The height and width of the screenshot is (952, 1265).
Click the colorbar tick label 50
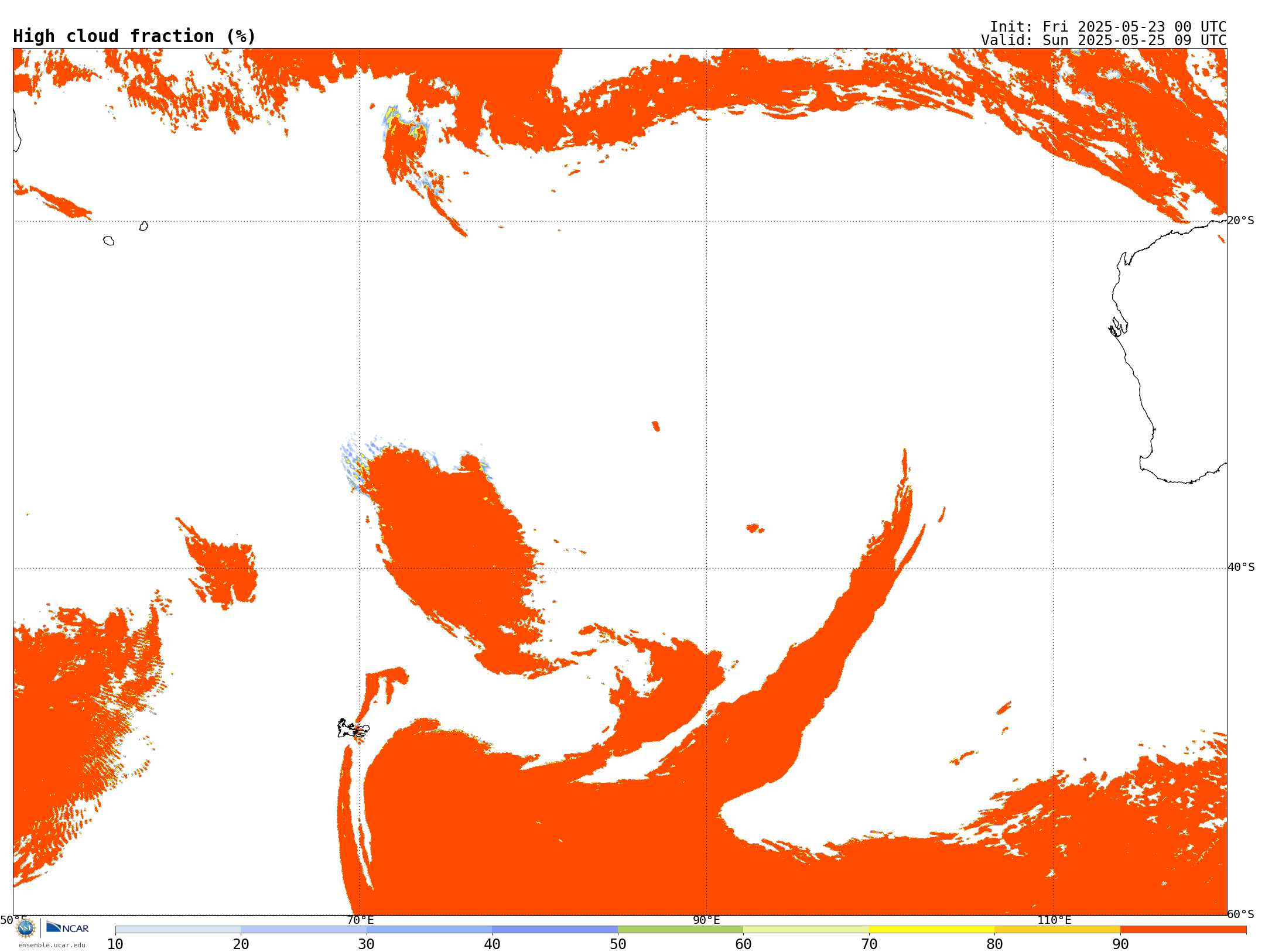pyautogui.click(x=618, y=944)
